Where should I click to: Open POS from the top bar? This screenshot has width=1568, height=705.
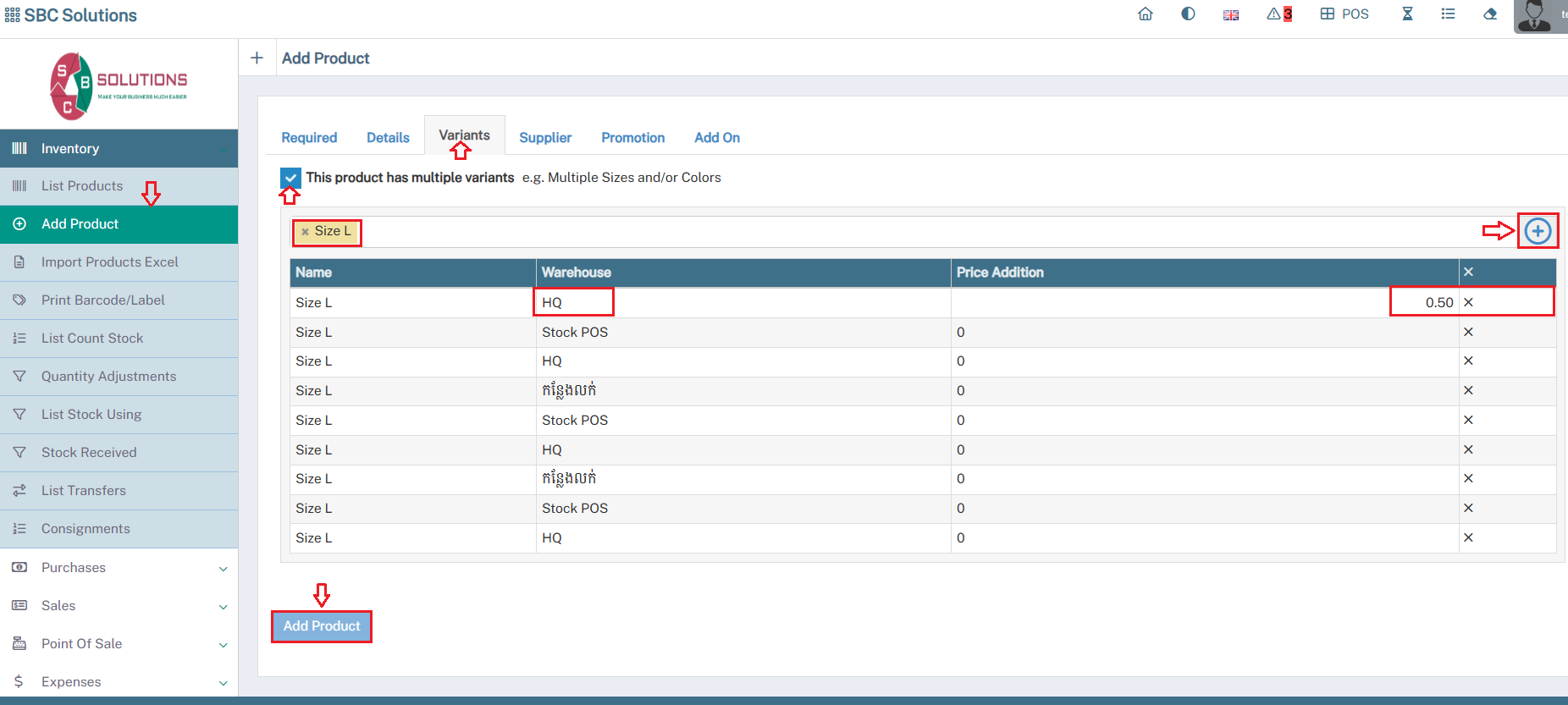coord(1344,14)
